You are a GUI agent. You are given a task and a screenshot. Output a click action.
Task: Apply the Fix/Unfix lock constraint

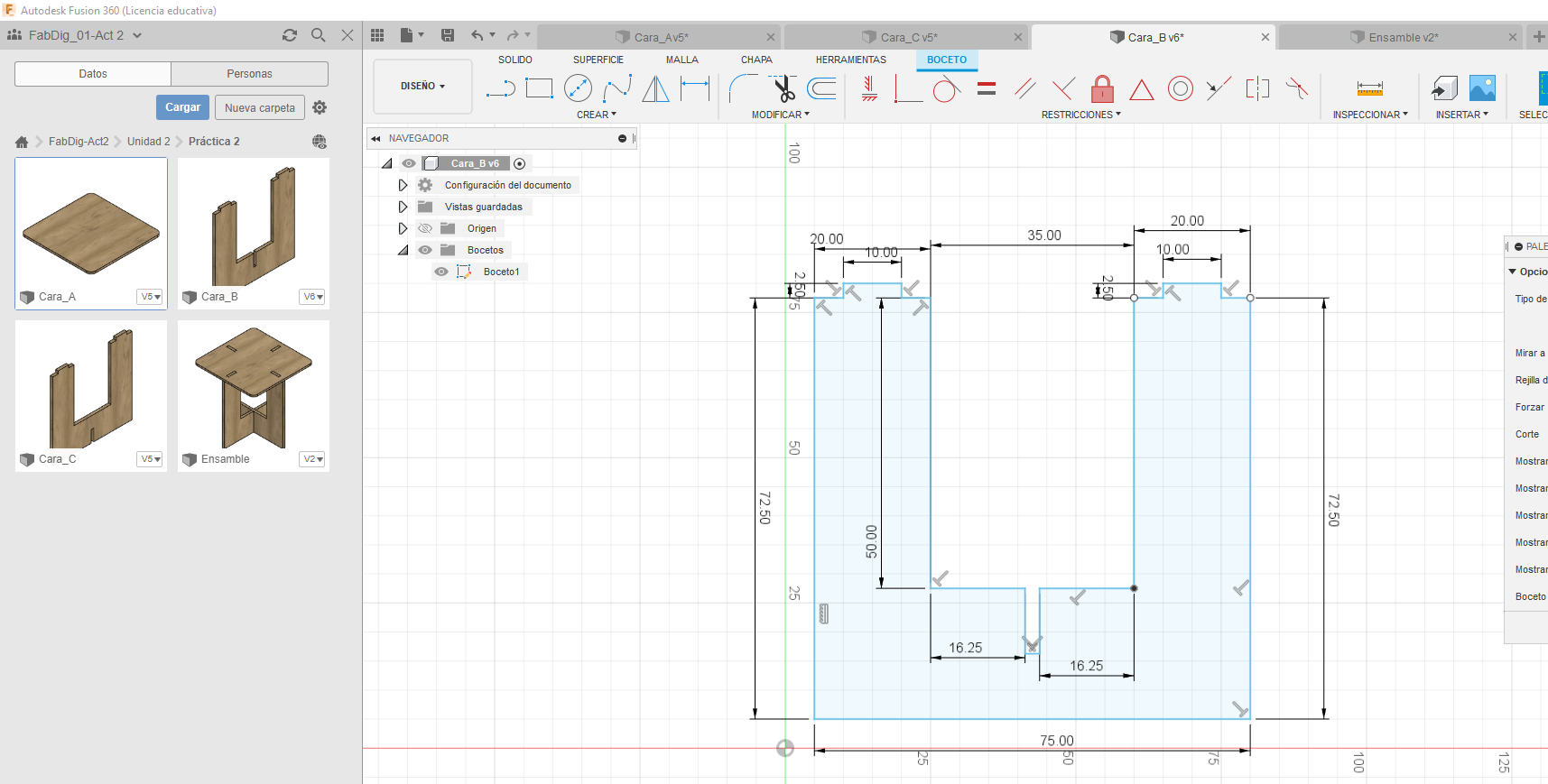point(1102,88)
